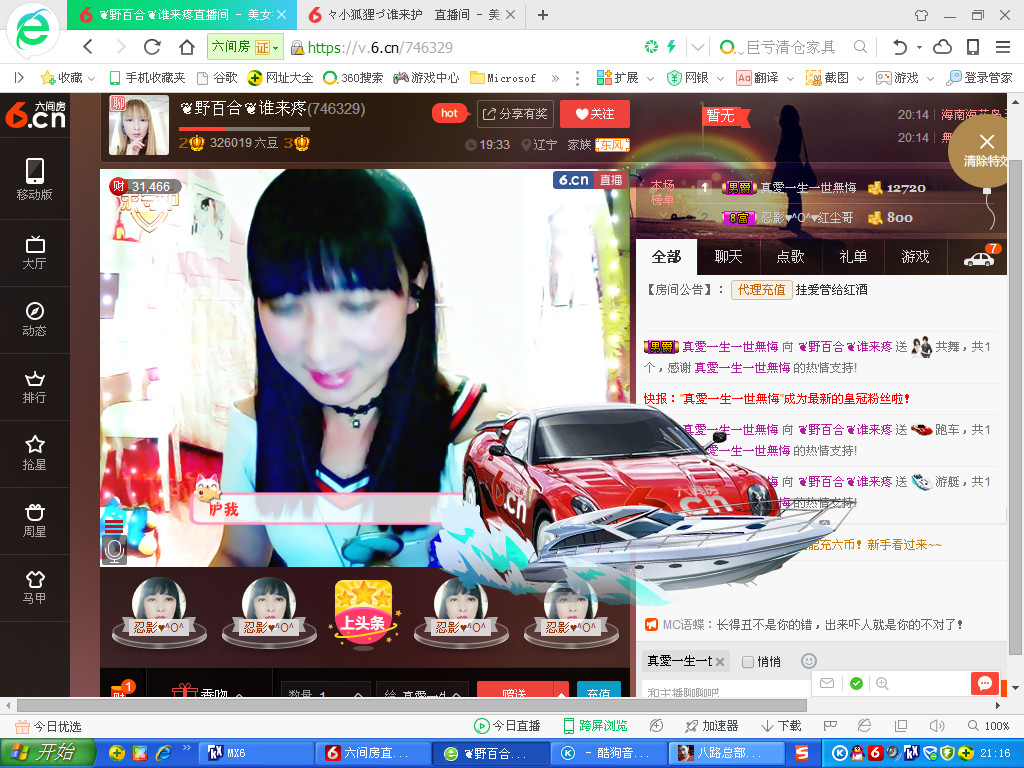1024x768 pixels.
Task: Click 分享有奖 share button
Action: pos(515,114)
